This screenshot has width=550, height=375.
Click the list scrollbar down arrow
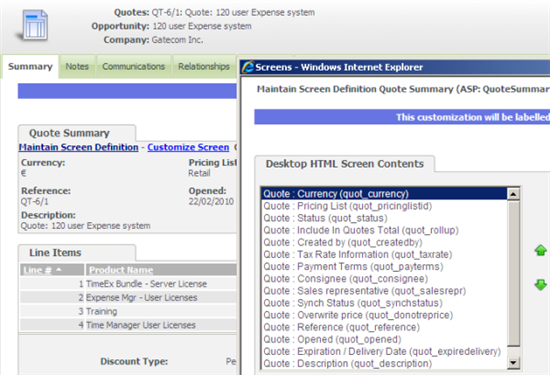513,362
